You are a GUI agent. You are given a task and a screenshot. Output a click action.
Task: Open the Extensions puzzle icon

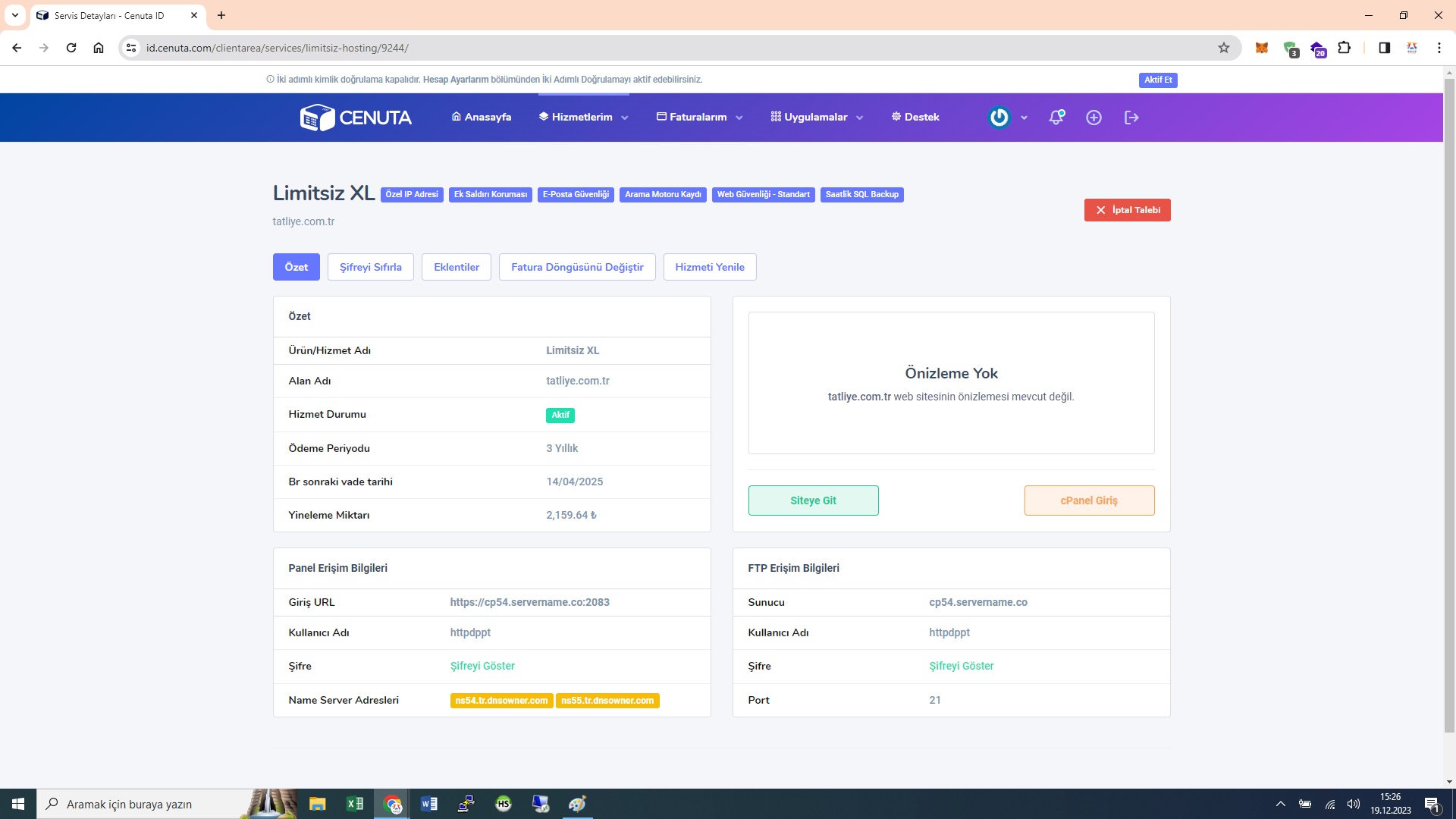coord(1344,48)
